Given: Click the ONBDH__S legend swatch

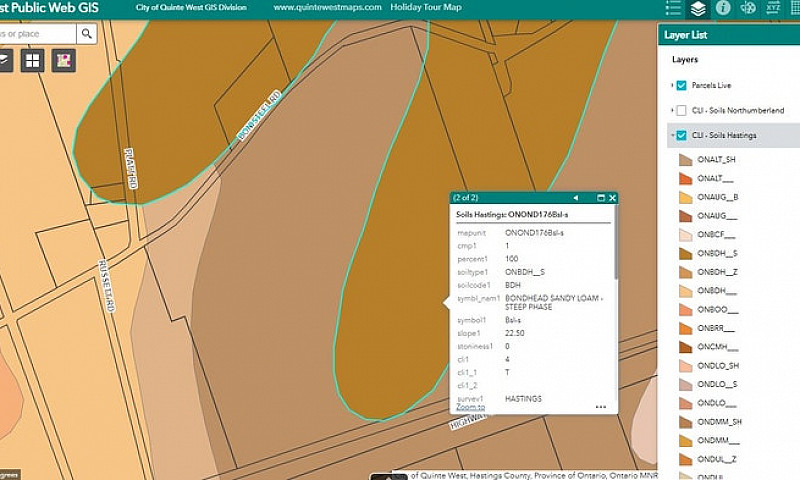Looking at the screenshot, I should tap(685, 253).
